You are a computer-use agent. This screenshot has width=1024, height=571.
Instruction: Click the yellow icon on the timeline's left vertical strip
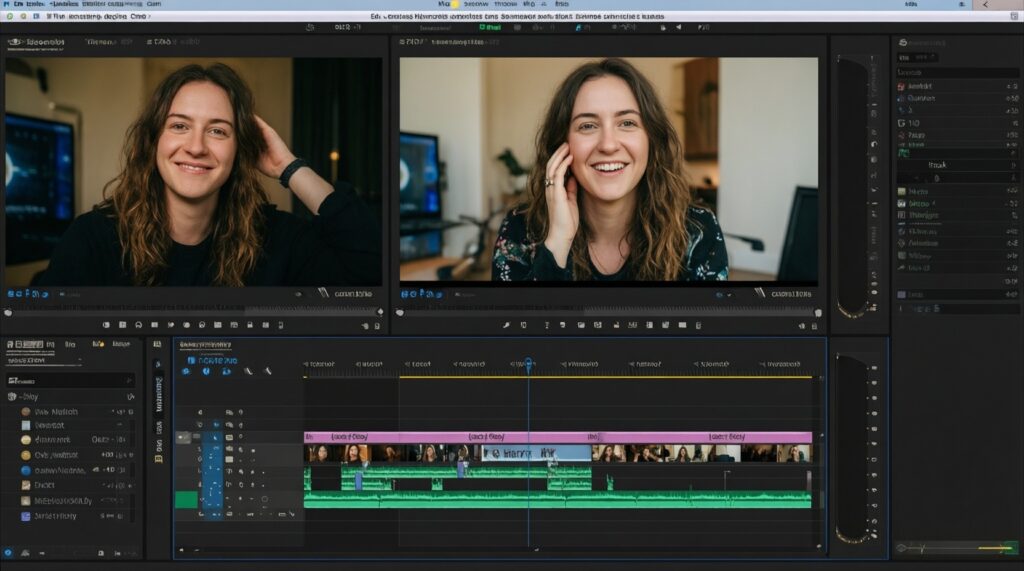[158, 457]
